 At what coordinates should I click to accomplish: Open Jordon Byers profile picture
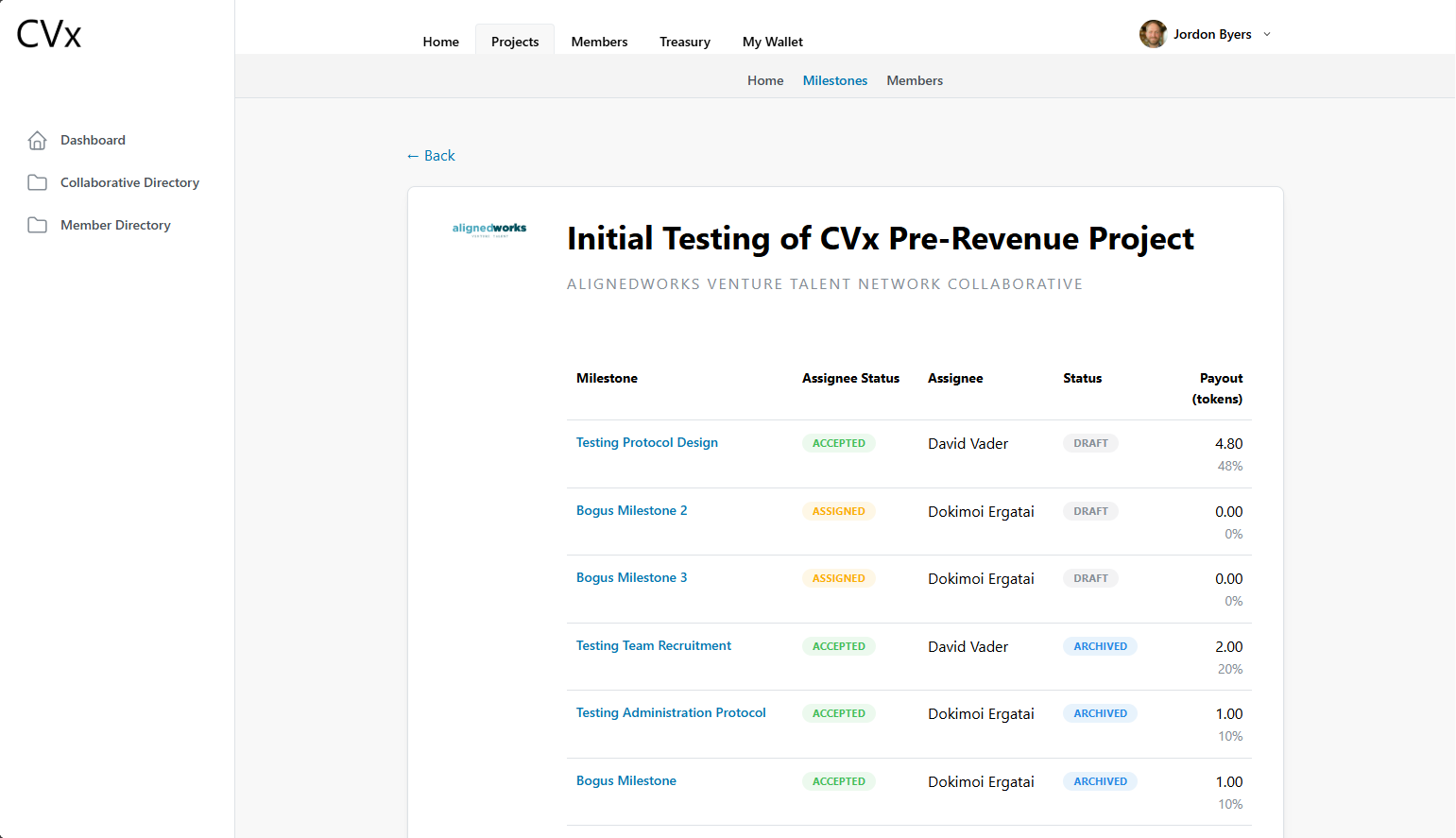[1153, 33]
